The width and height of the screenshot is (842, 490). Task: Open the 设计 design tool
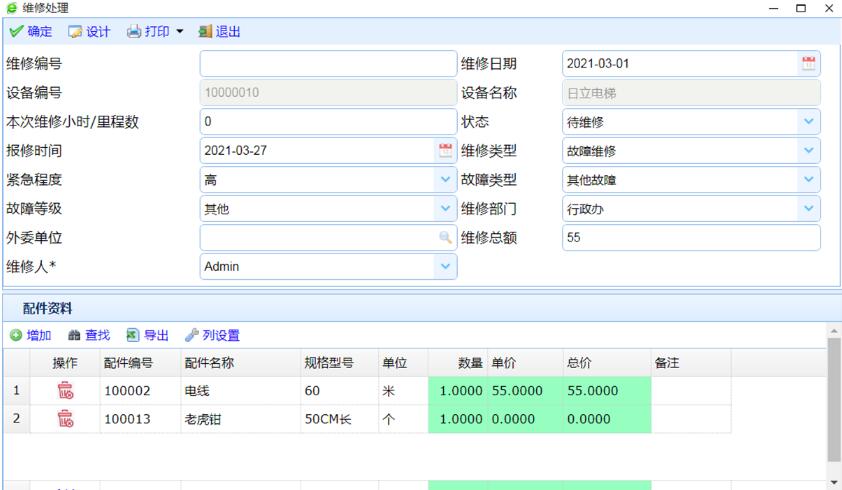(88, 32)
